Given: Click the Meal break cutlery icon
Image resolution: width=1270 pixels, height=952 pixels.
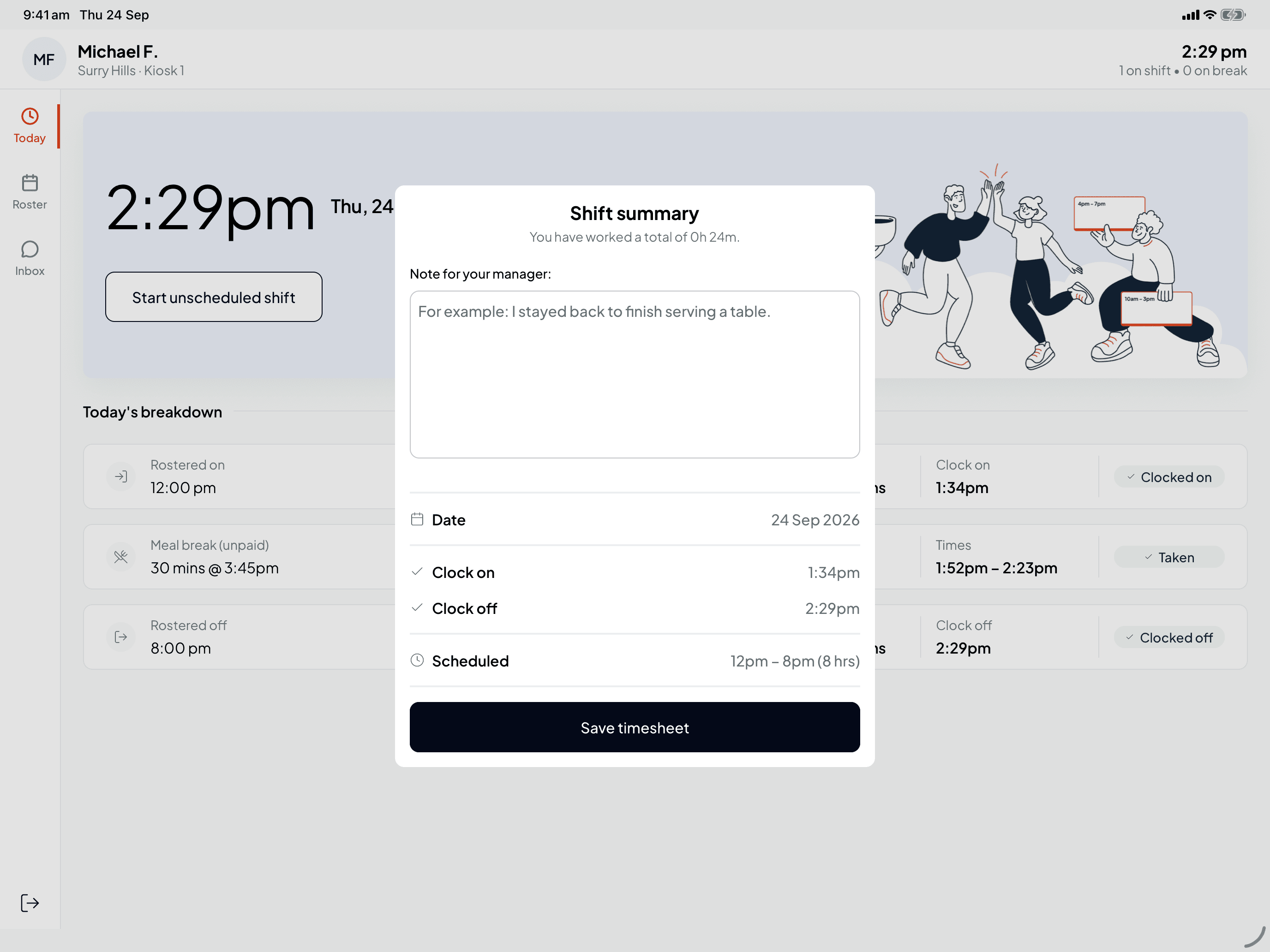Looking at the screenshot, I should tap(121, 557).
